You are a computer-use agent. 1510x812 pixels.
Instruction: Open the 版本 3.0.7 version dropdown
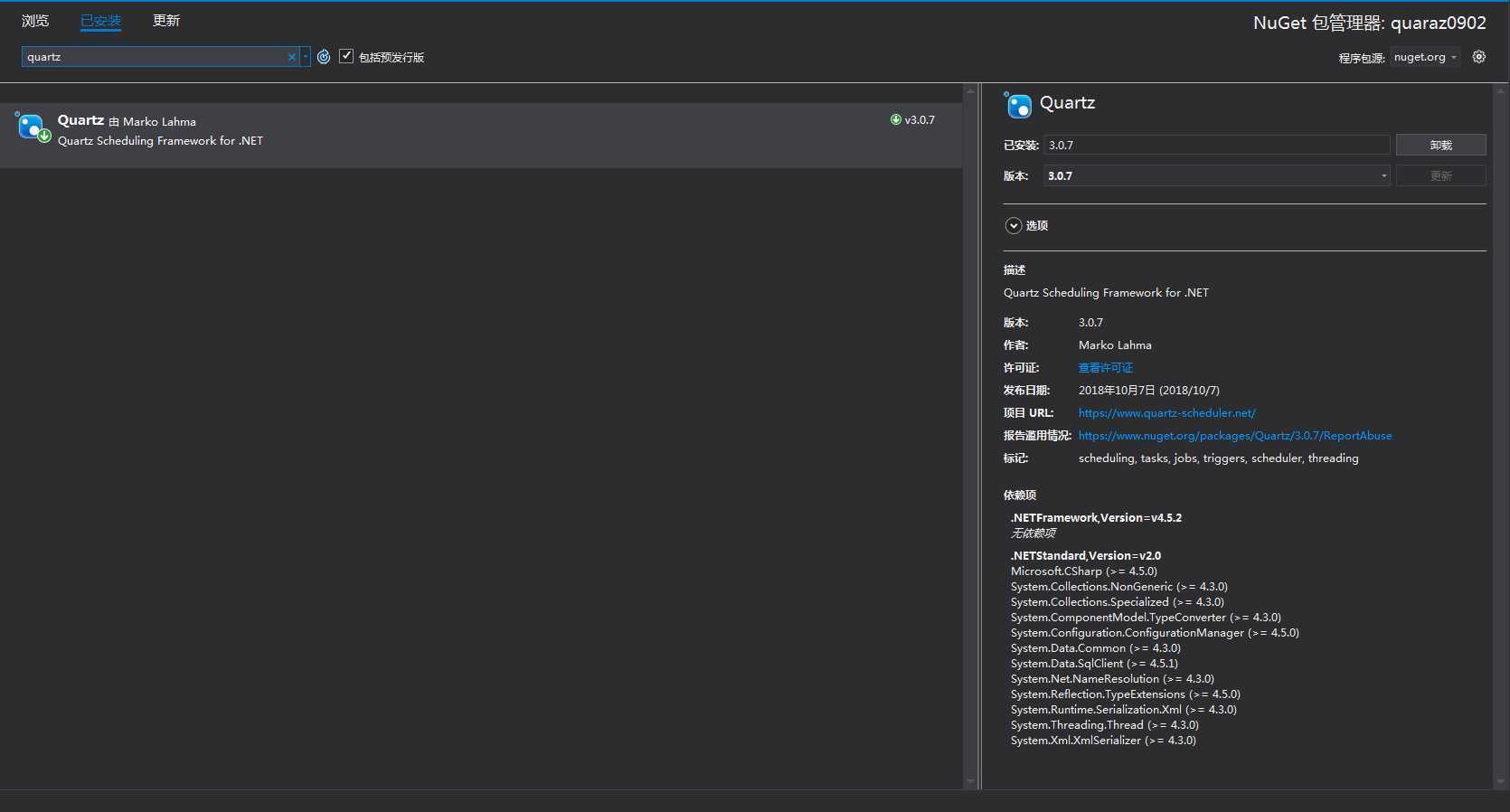[x=1217, y=175]
